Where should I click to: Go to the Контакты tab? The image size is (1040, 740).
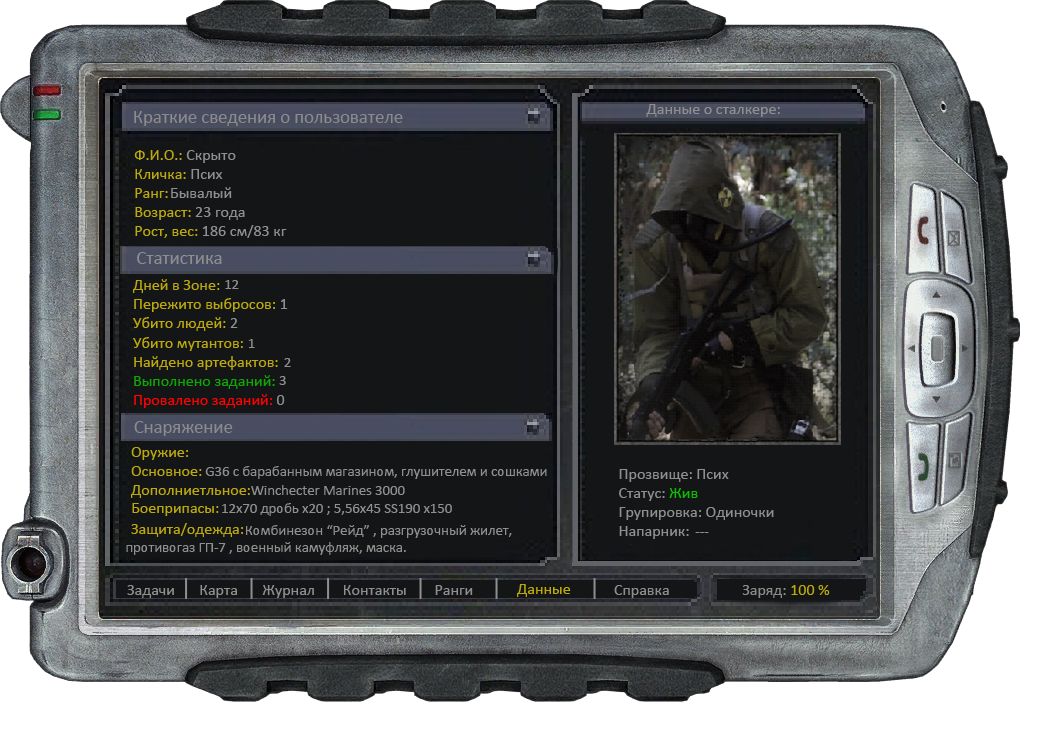tap(374, 590)
